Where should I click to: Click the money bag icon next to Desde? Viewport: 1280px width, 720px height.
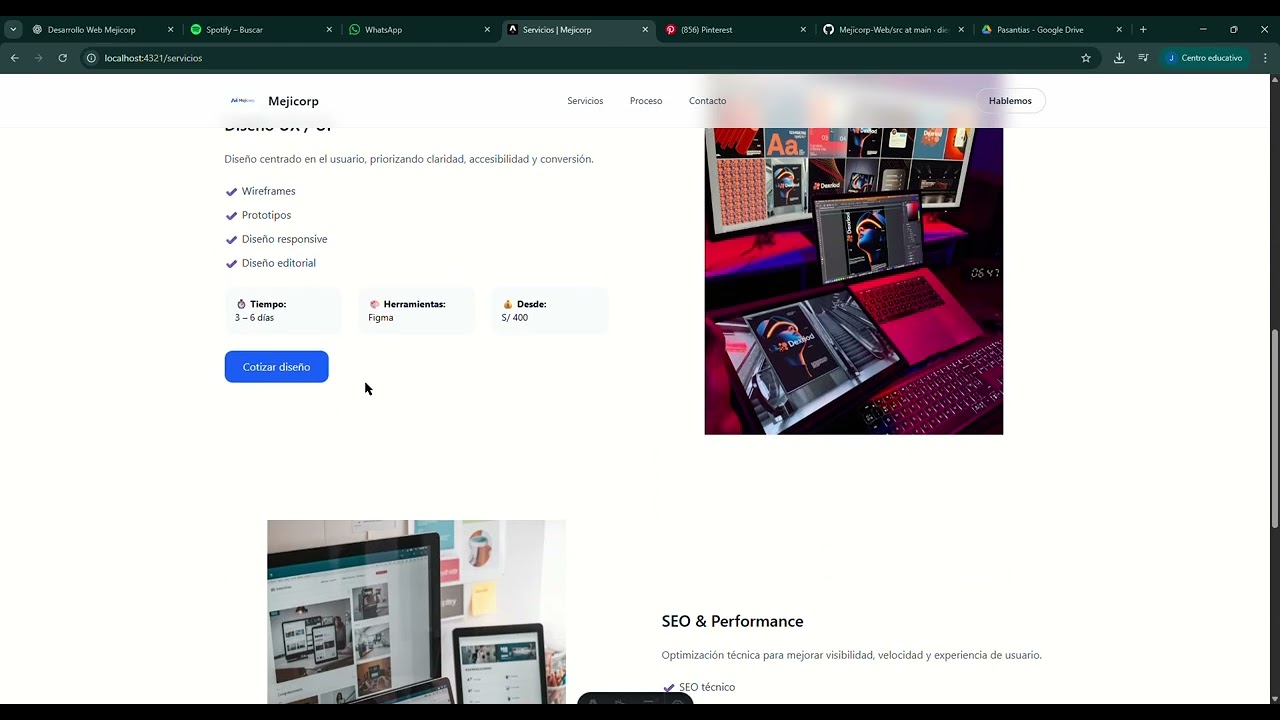coord(508,304)
